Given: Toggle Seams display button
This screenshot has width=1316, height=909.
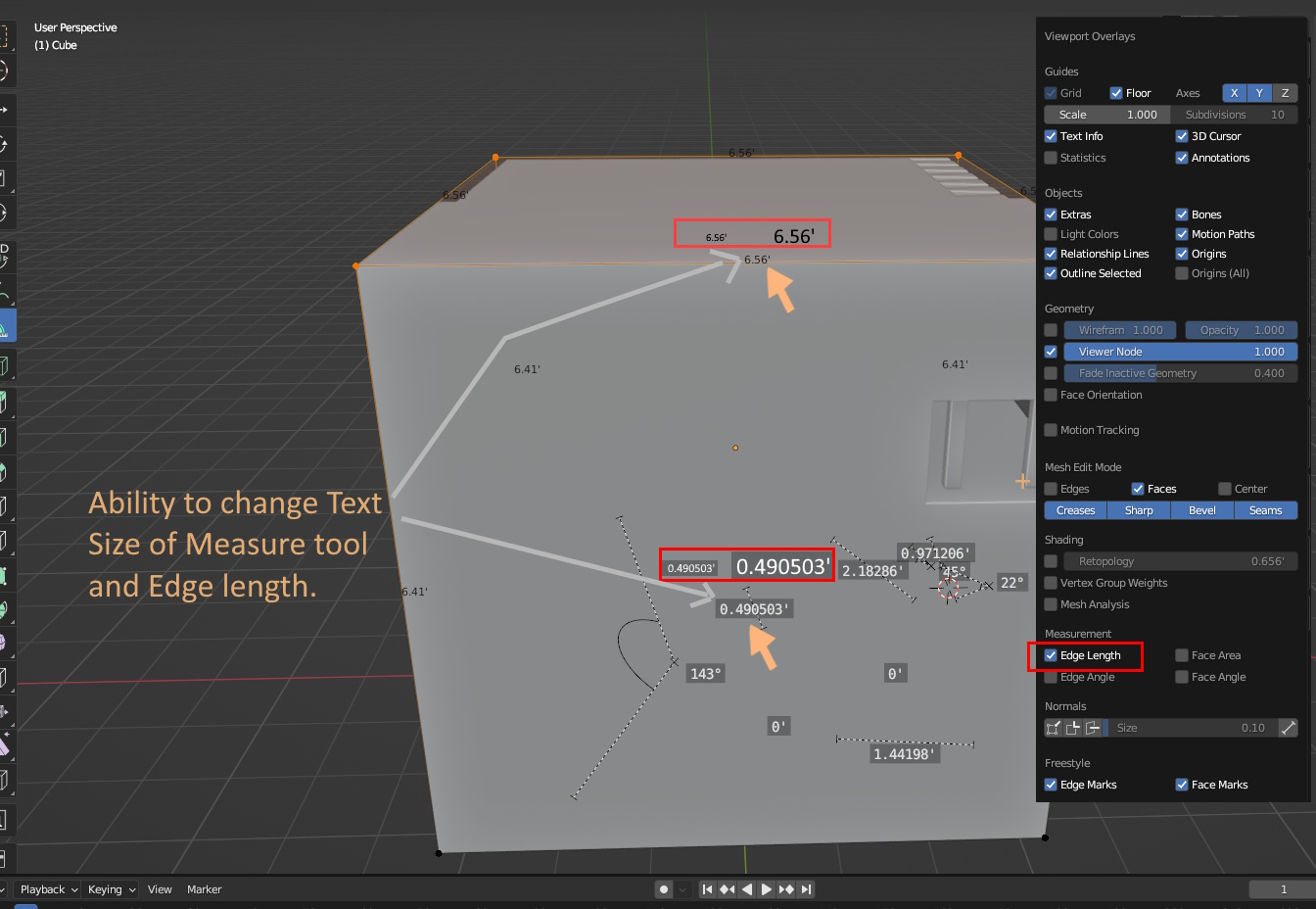Looking at the screenshot, I should tap(1266, 510).
